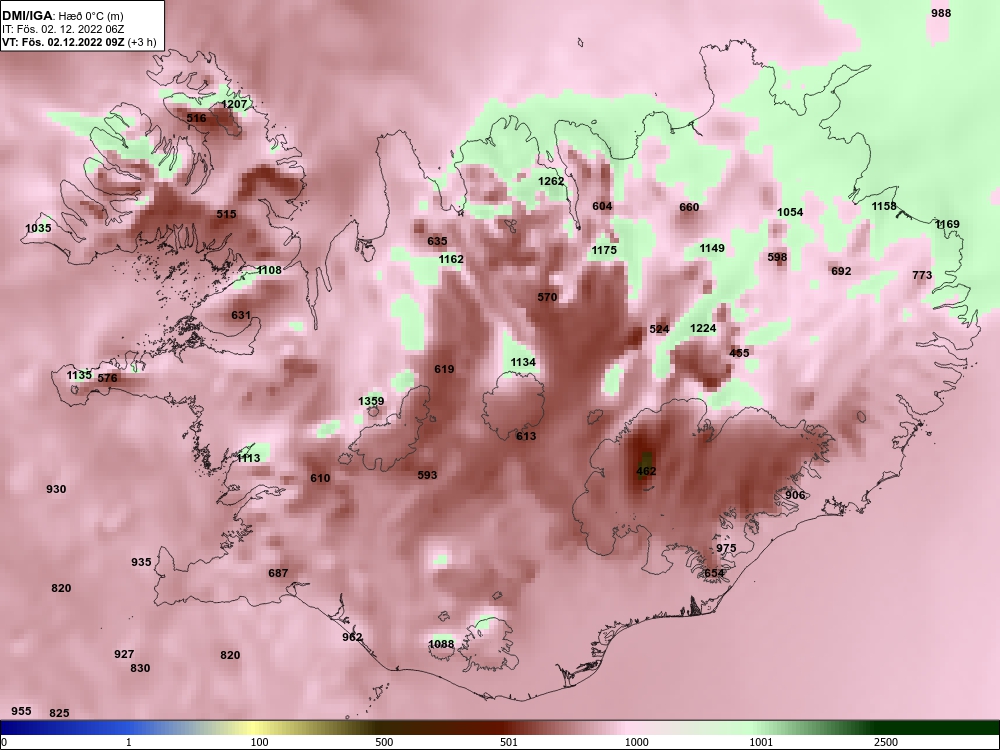Image resolution: width=1000 pixels, height=750 pixels.
Task: Click the 1054 value
Action: point(790,212)
